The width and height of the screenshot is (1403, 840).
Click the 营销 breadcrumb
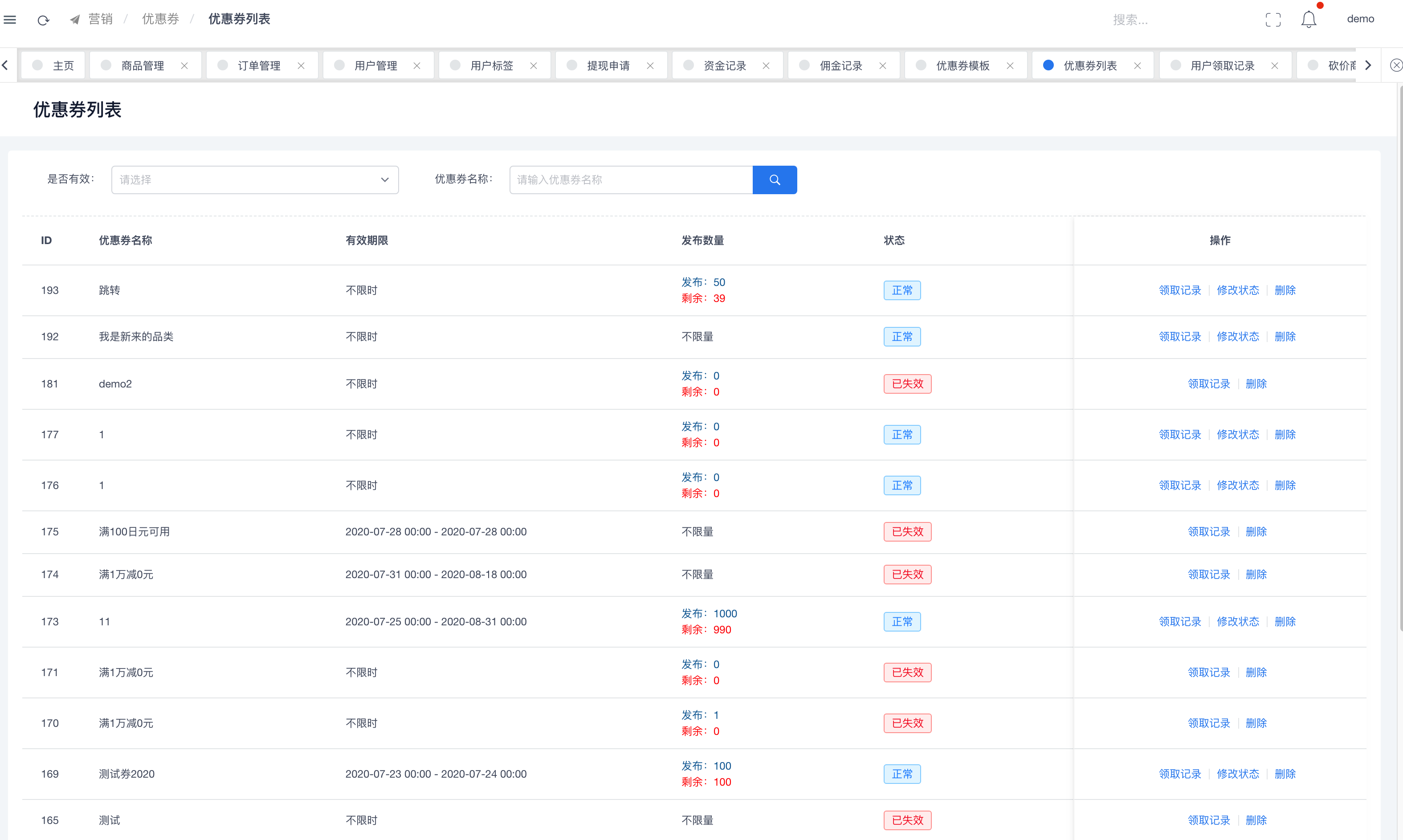[x=100, y=19]
